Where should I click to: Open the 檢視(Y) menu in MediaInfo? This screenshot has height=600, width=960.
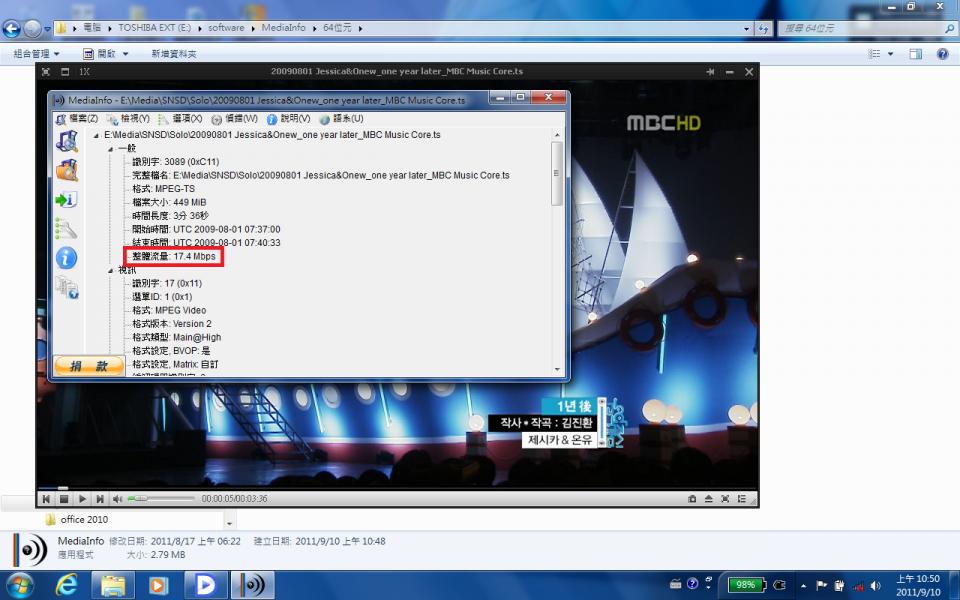129,118
